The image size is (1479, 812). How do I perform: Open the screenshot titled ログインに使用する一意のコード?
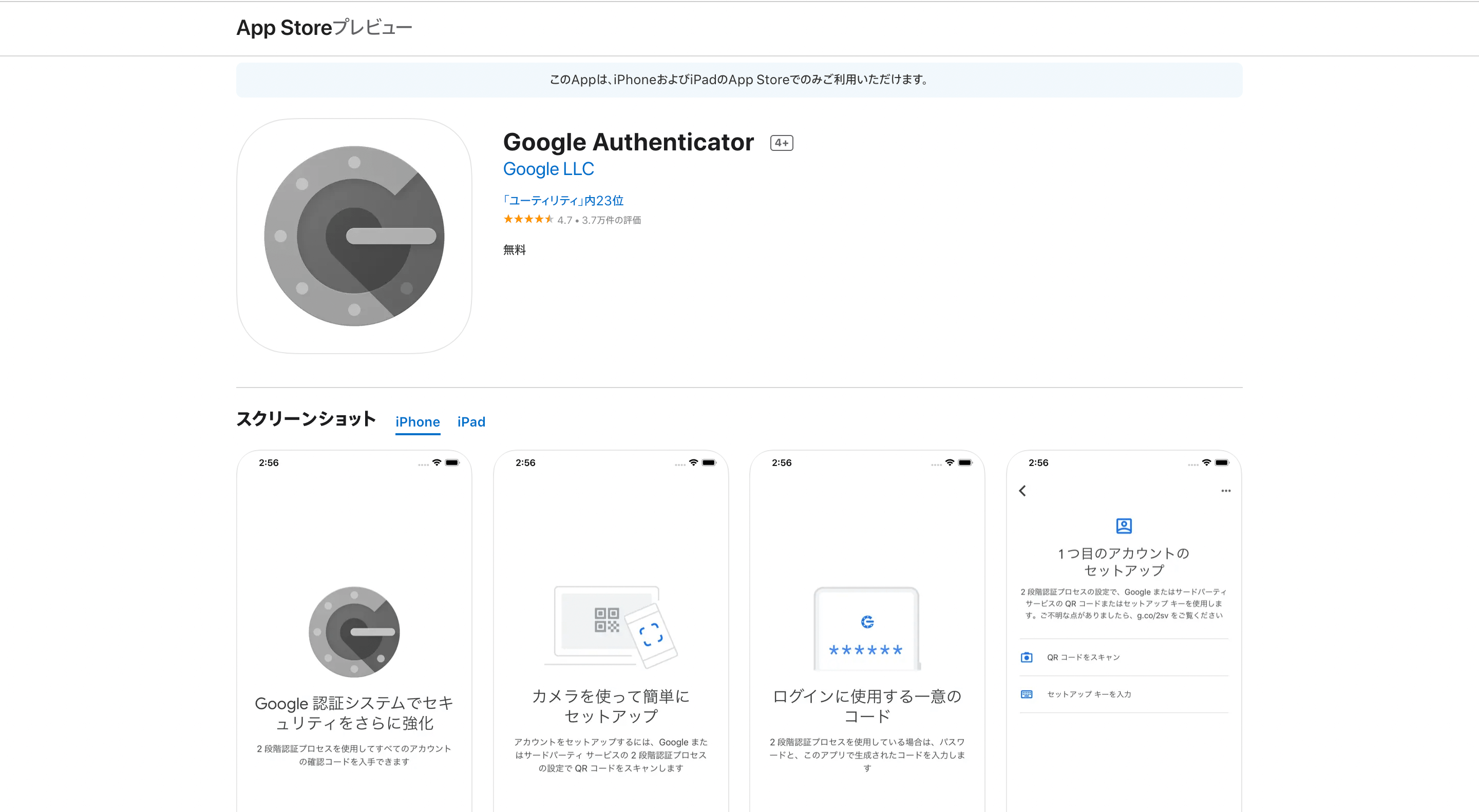(x=867, y=631)
